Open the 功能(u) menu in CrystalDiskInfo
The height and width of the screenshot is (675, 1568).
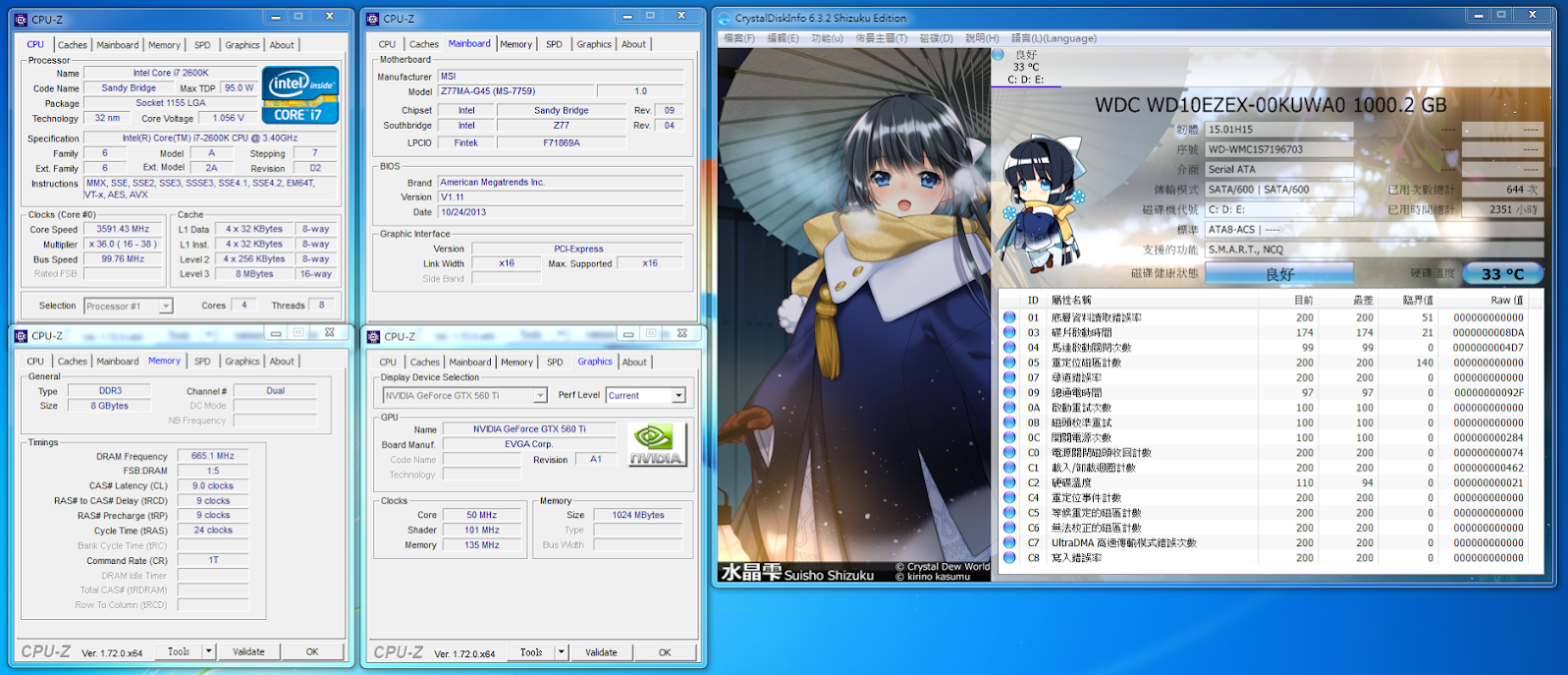(x=827, y=38)
